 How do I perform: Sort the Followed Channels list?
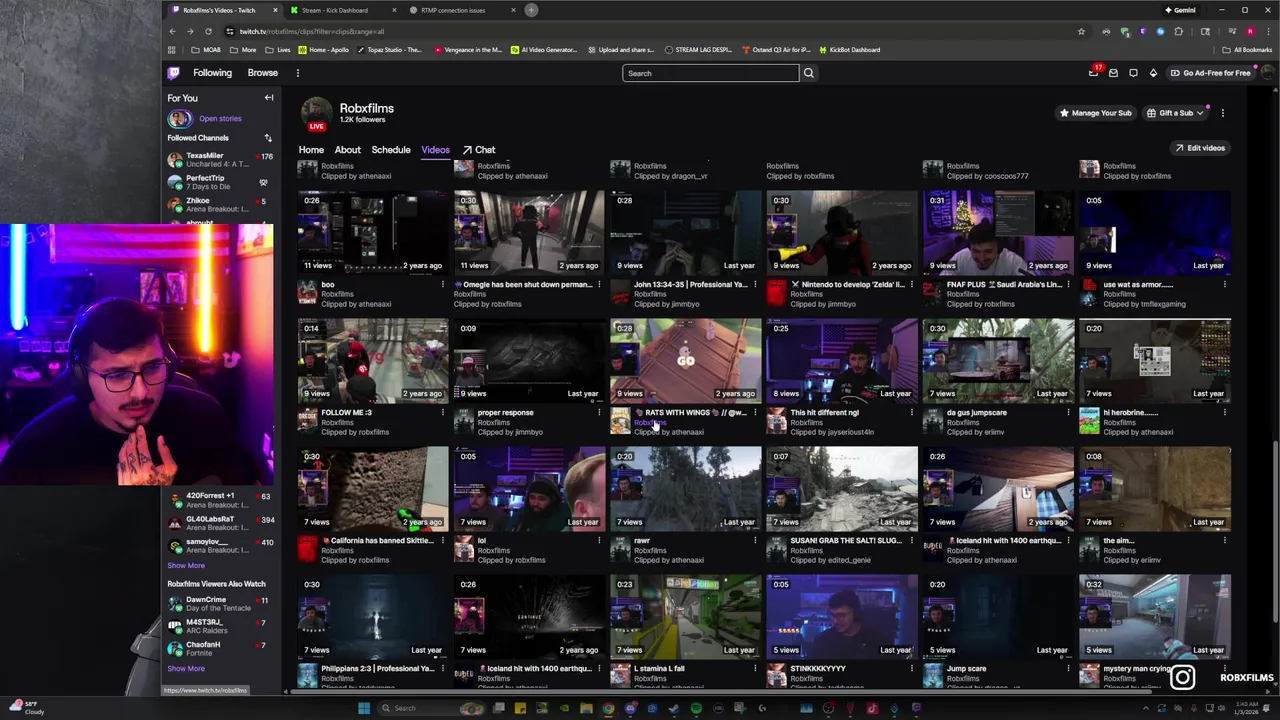(x=268, y=138)
